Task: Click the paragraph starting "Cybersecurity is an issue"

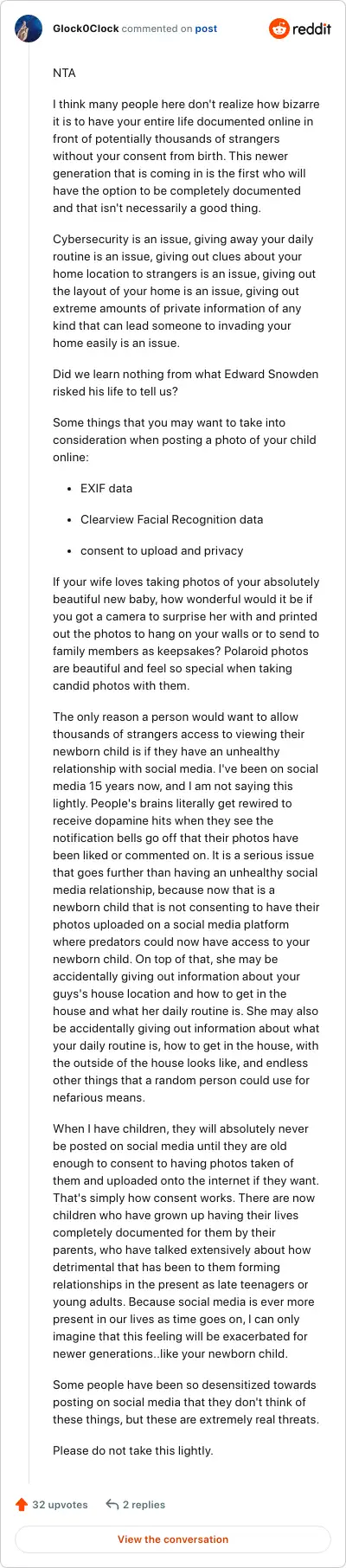Action: click(x=185, y=291)
